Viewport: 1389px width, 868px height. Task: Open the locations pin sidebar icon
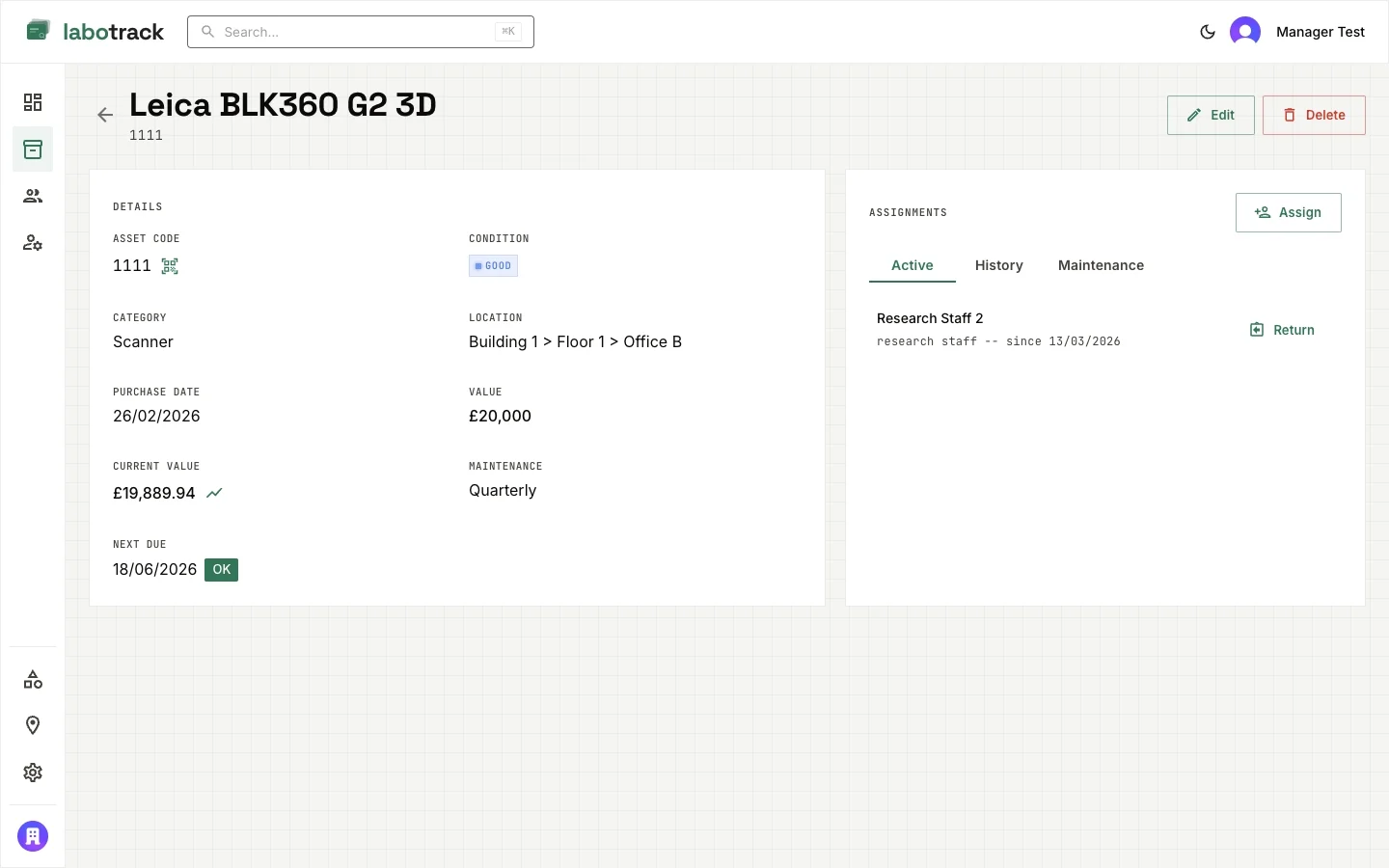pos(33,725)
